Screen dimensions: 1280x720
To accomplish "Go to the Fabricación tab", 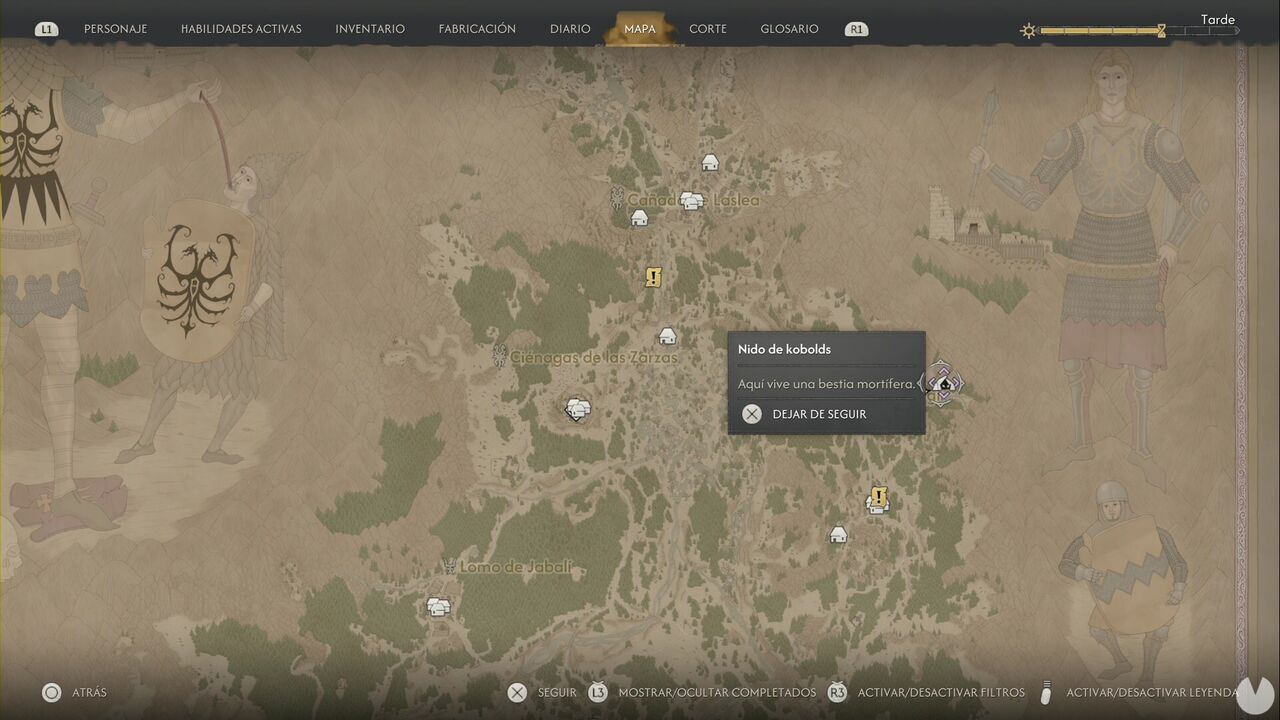I will [477, 29].
